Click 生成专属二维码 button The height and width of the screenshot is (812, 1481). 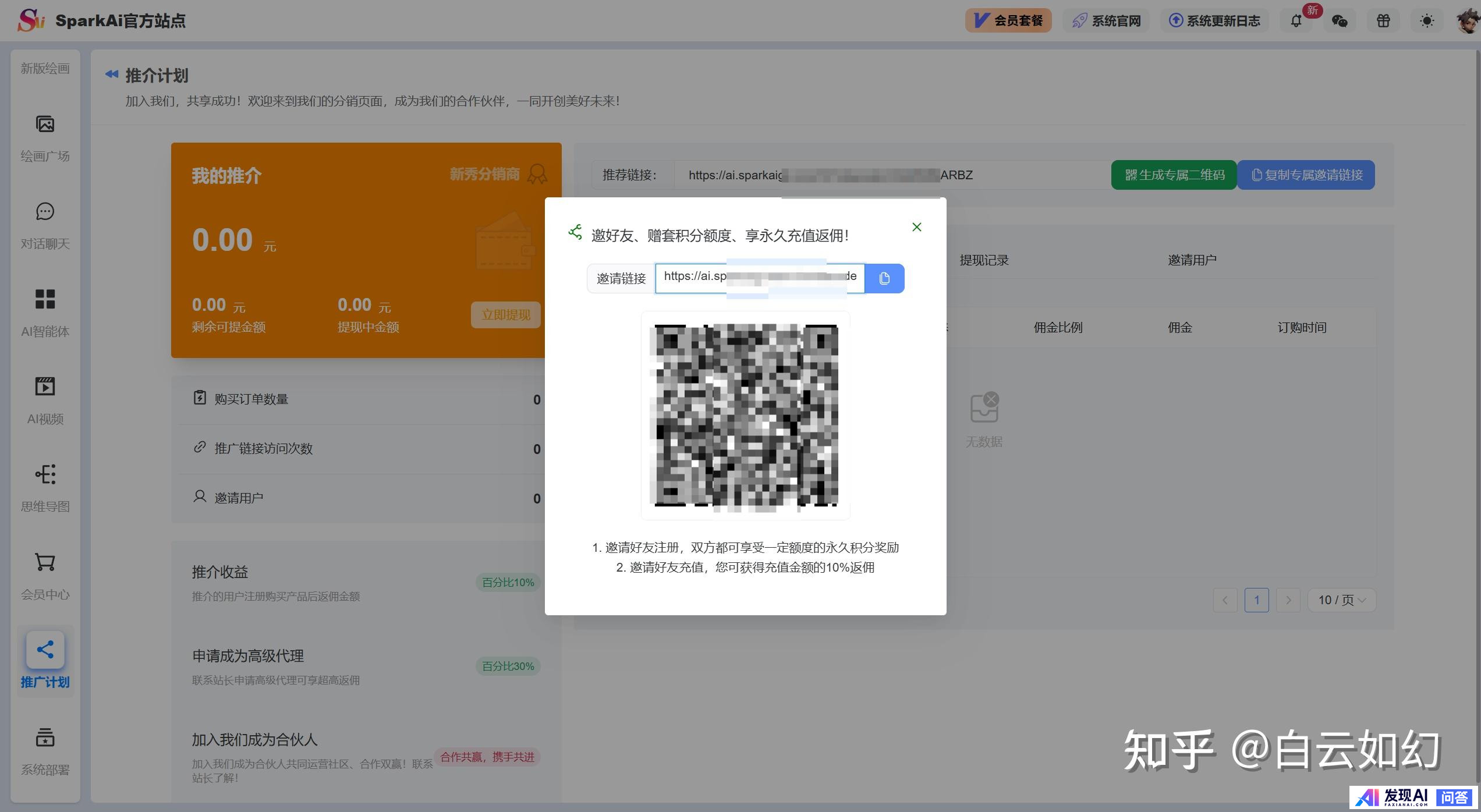click(1174, 175)
